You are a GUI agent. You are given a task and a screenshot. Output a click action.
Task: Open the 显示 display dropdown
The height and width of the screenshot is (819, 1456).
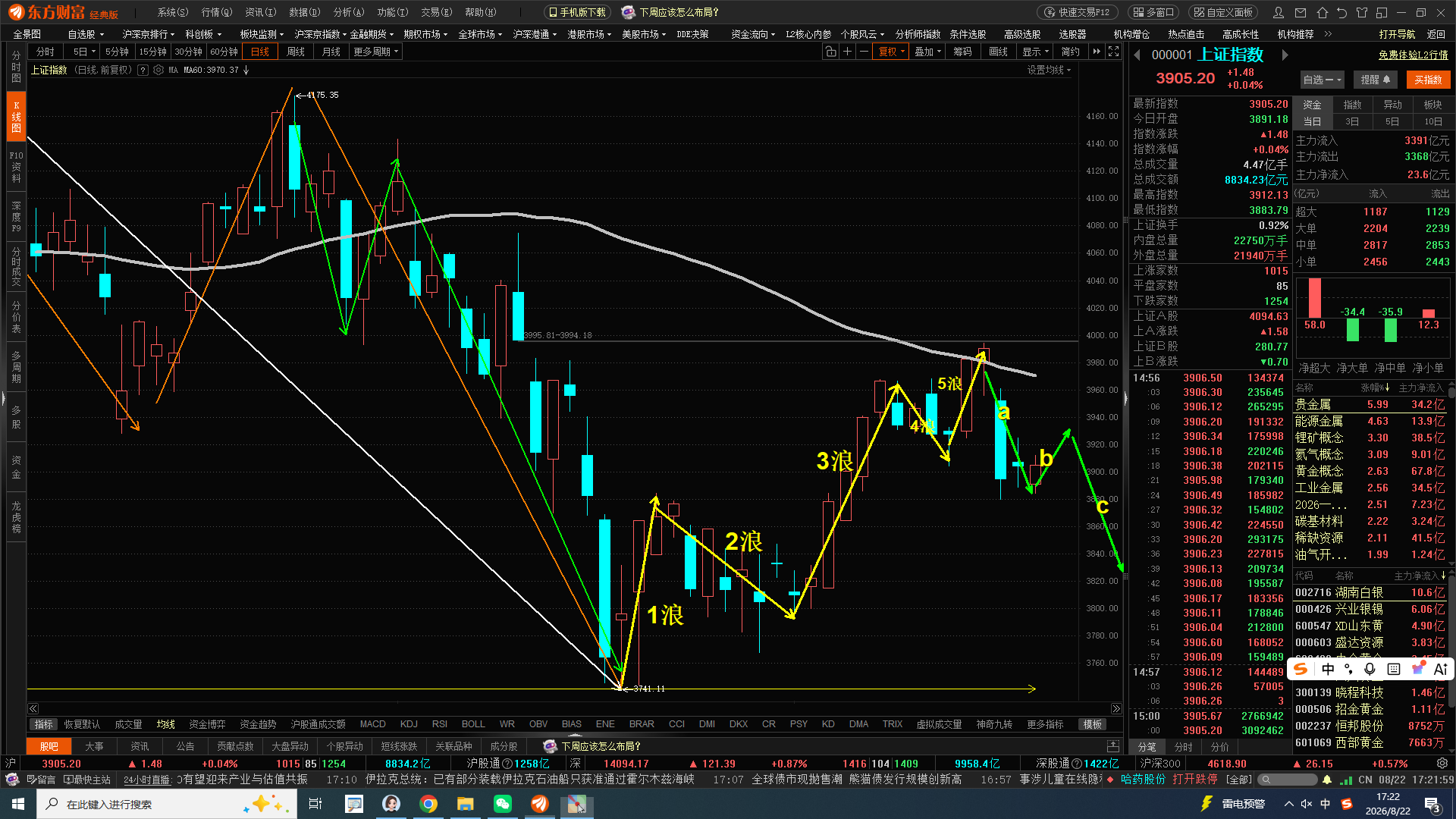tap(1035, 52)
